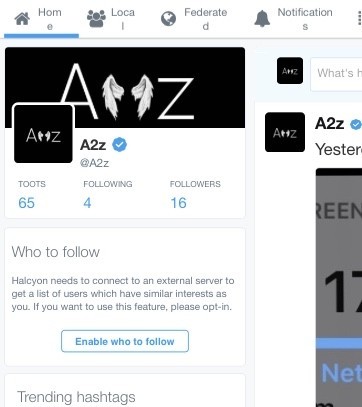The height and width of the screenshot is (407, 362).
Task: Click the A2z winged header banner image
Action: click(125, 87)
